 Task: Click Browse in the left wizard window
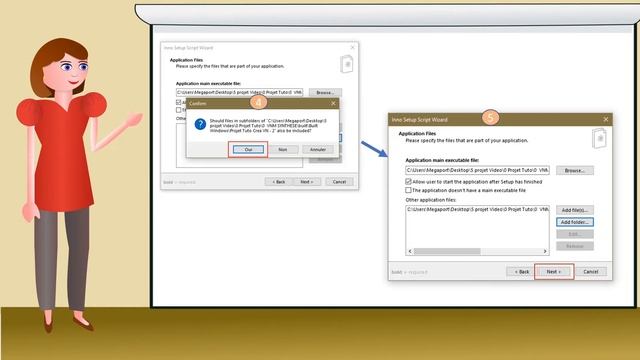point(325,93)
